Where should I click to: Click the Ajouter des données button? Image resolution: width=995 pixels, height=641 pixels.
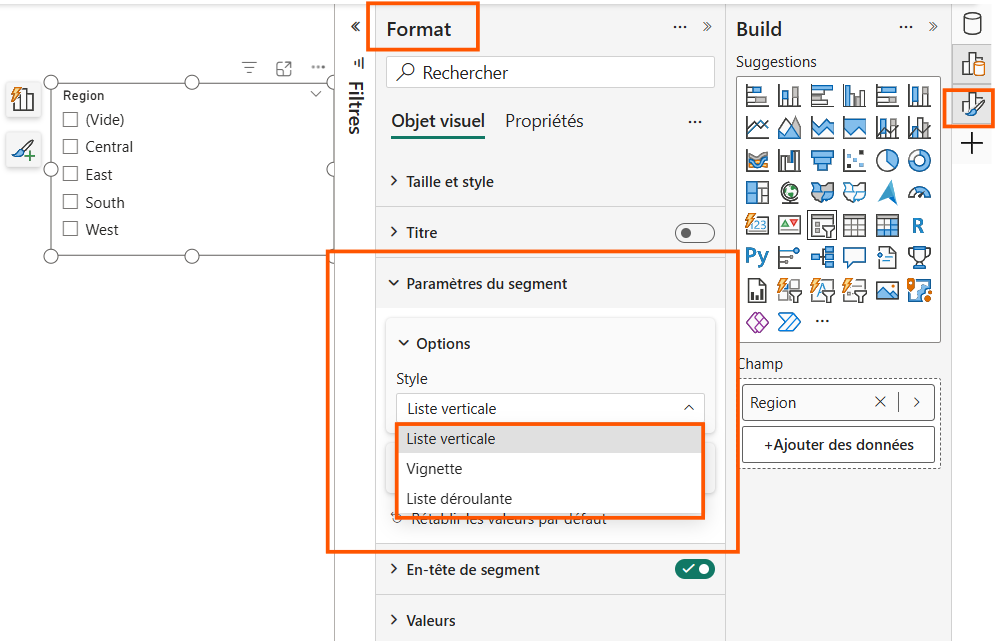(x=838, y=445)
